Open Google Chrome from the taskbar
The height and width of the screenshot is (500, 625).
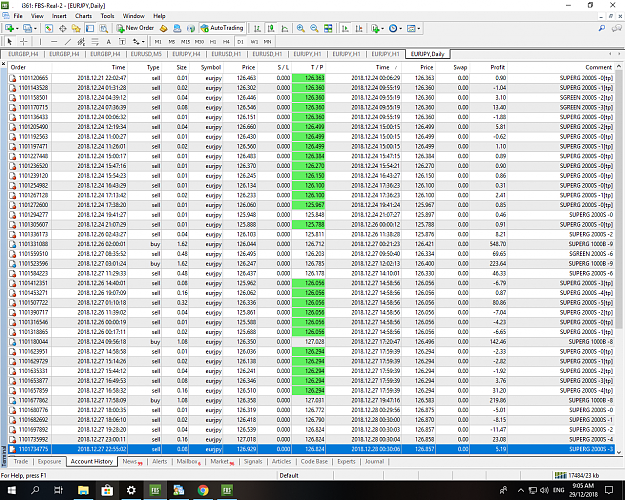(203, 490)
